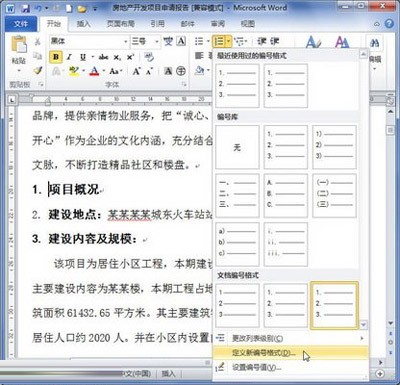Image resolution: width=400 pixels, height=385 pixels.
Task: Click the multilevel list icon
Action: [239, 41]
